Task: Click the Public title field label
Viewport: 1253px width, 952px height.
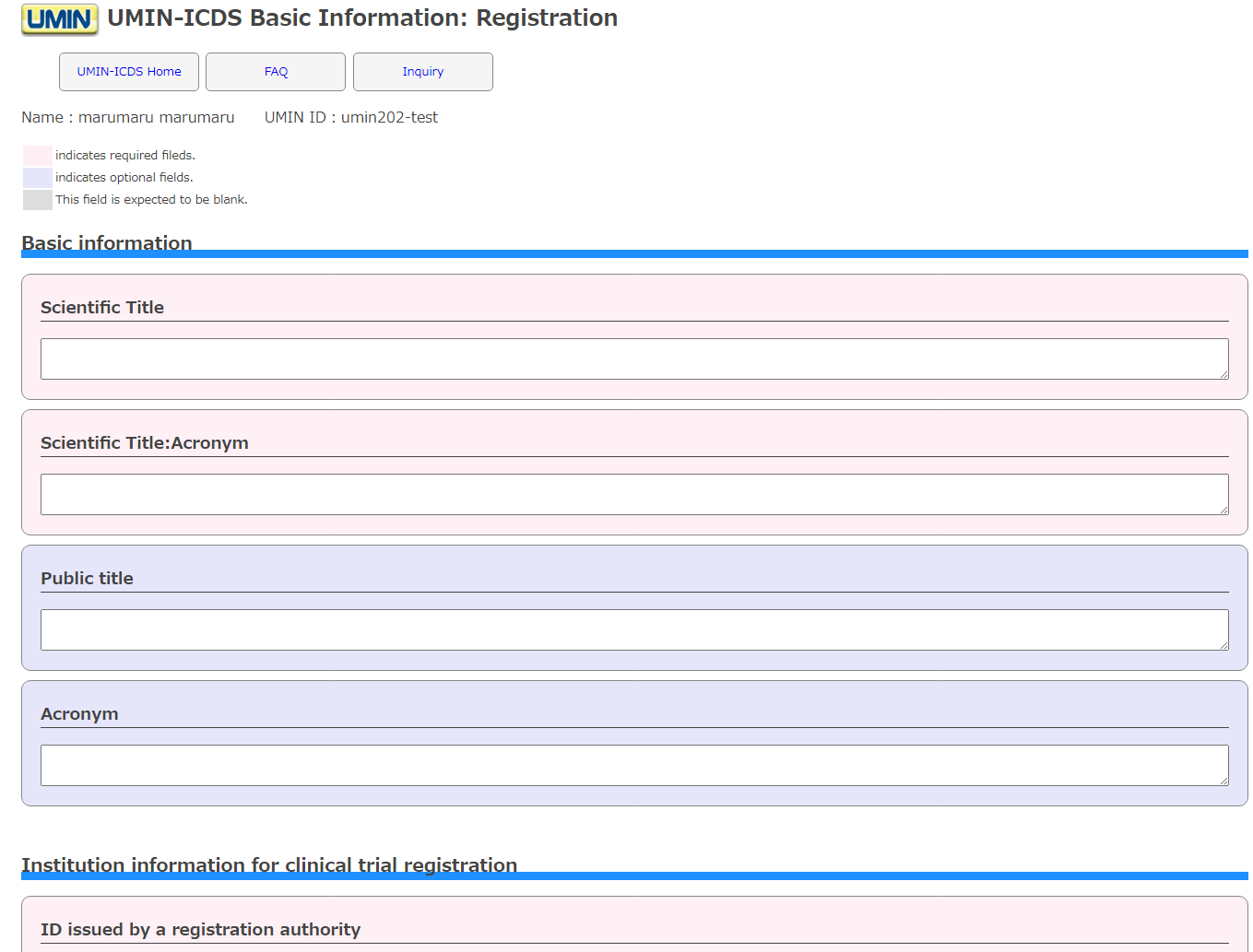Action: (x=87, y=578)
